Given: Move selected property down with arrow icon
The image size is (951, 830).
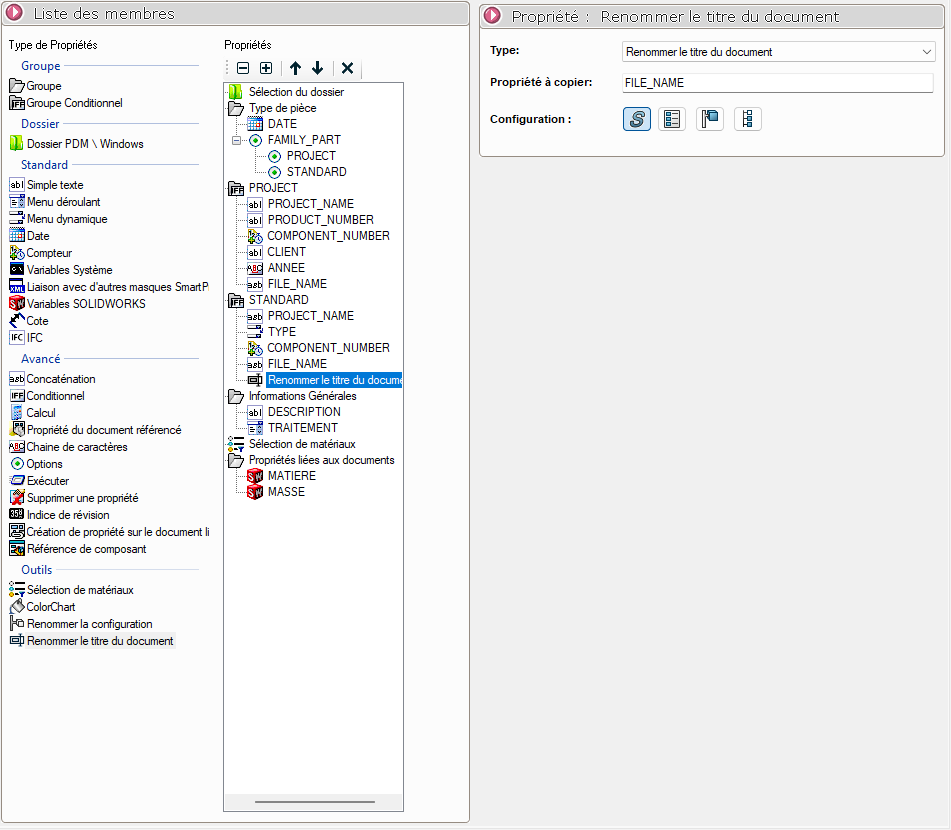Looking at the screenshot, I should [317, 68].
